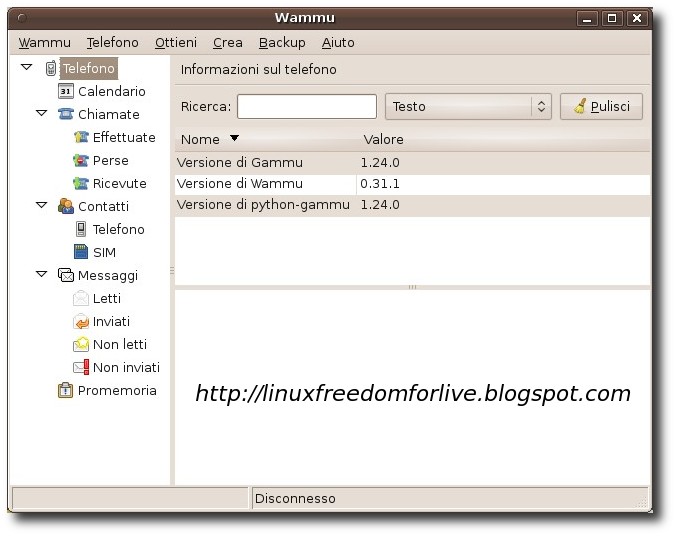The width and height of the screenshot is (676, 536).
Task: Click the Effettuate outgoing calls icon
Action: tap(81, 137)
